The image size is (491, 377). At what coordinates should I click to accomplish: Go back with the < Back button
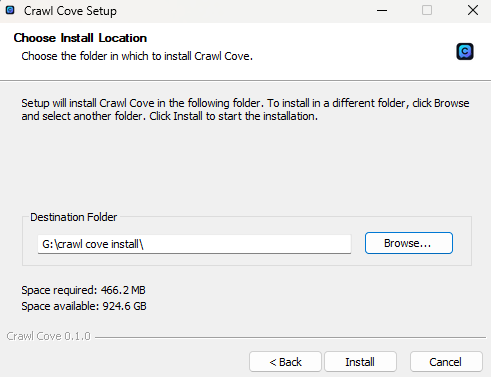[285, 362]
